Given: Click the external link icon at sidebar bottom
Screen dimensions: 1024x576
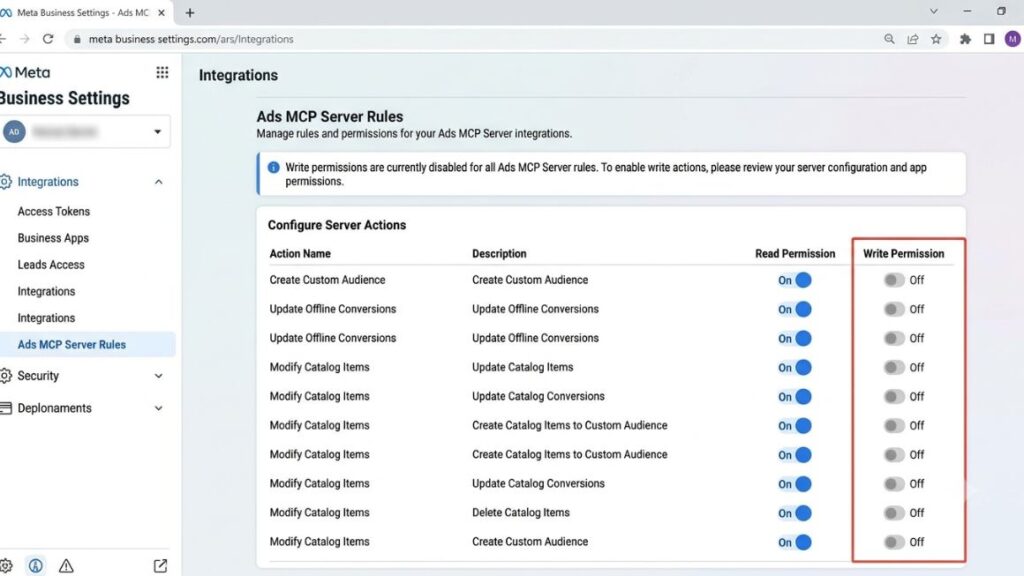Looking at the screenshot, I should coord(160,566).
